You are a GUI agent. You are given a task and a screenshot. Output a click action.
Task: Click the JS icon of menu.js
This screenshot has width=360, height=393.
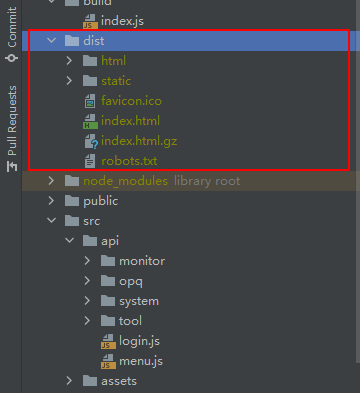108,362
